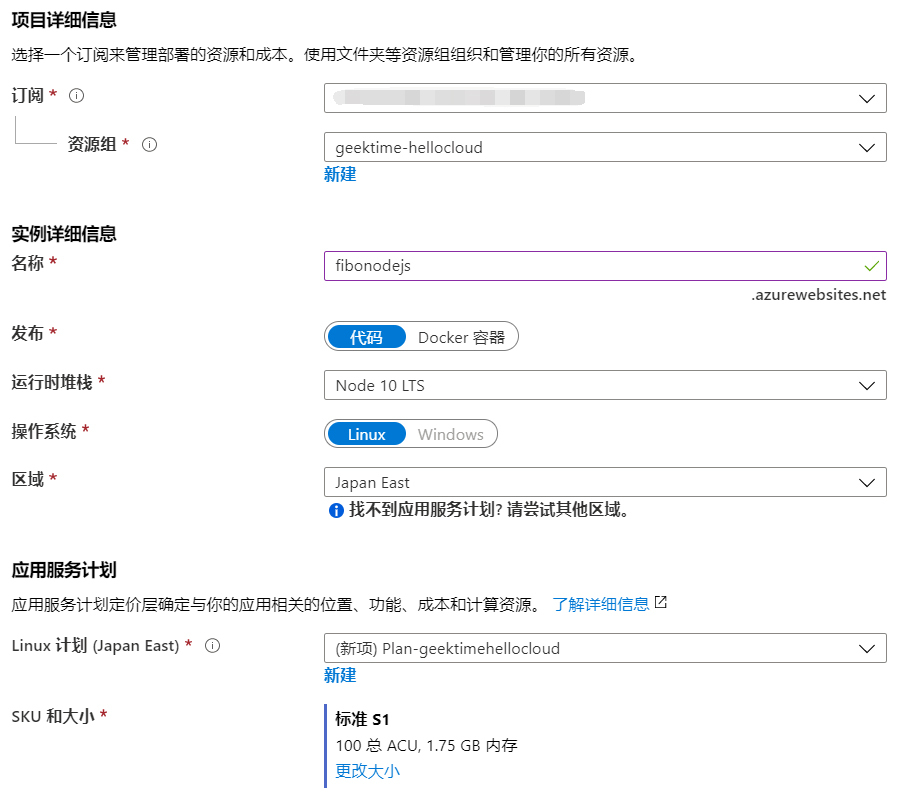Viewport: 906px width, 803px height.
Task: Click the 名称 input field with fibonodejs
Action: (x=590, y=266)
